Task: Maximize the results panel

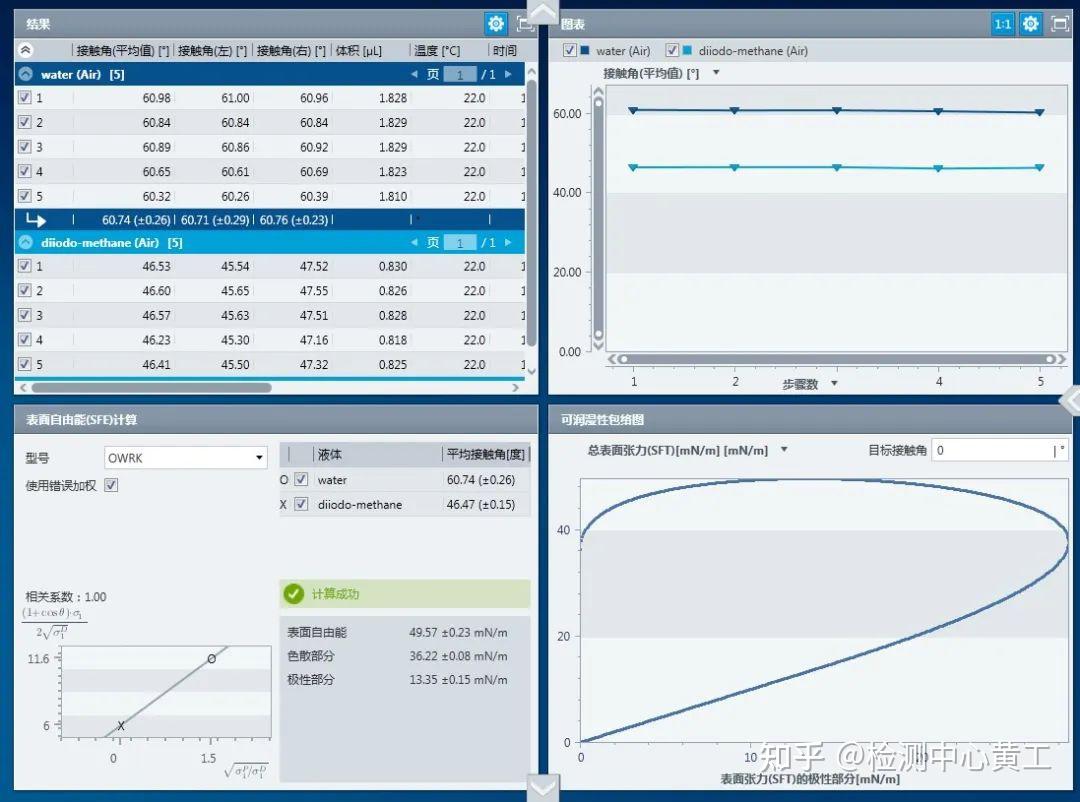Action: (526, 24)
